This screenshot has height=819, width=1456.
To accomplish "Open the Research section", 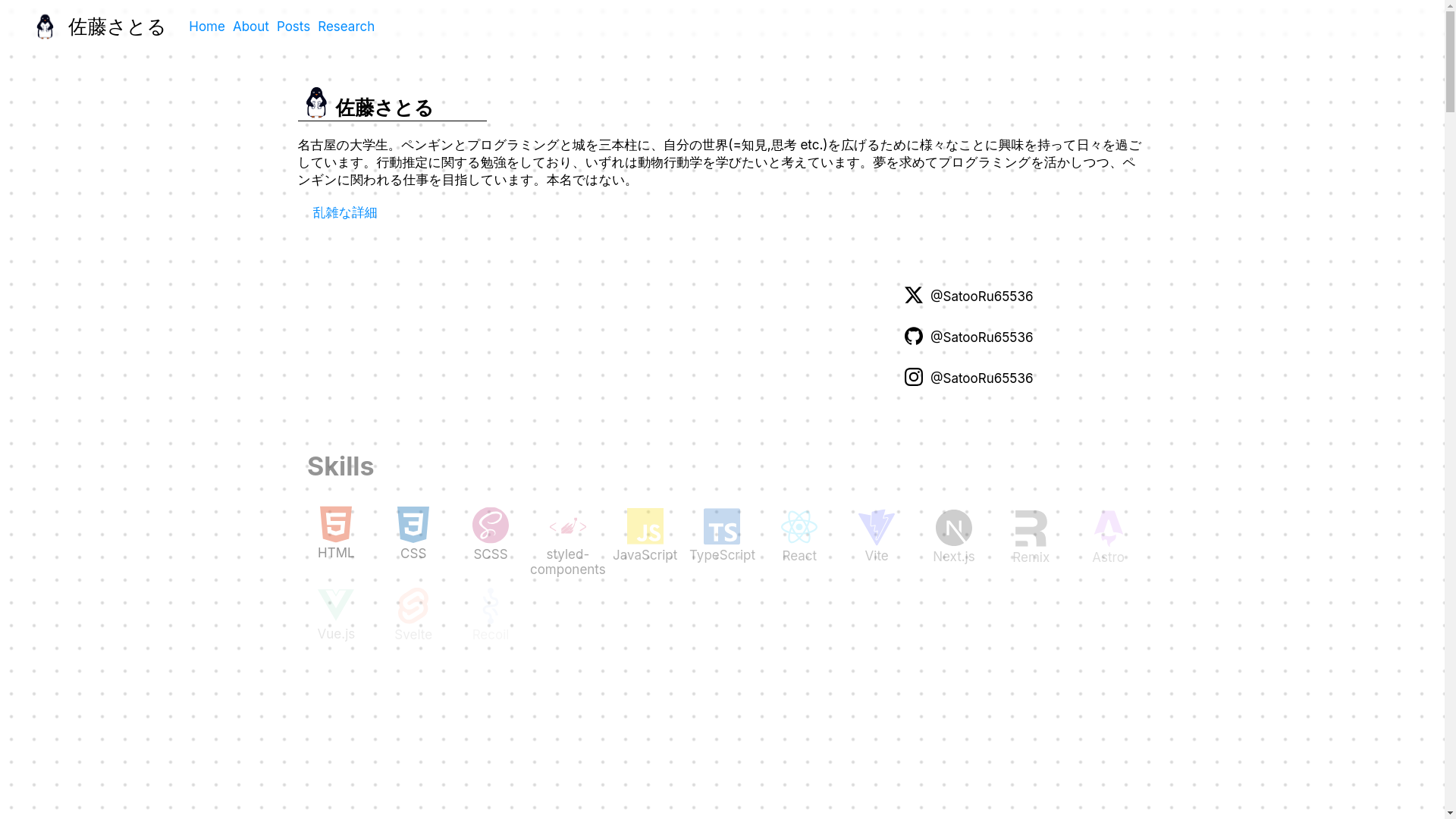I will pos(346,27).
